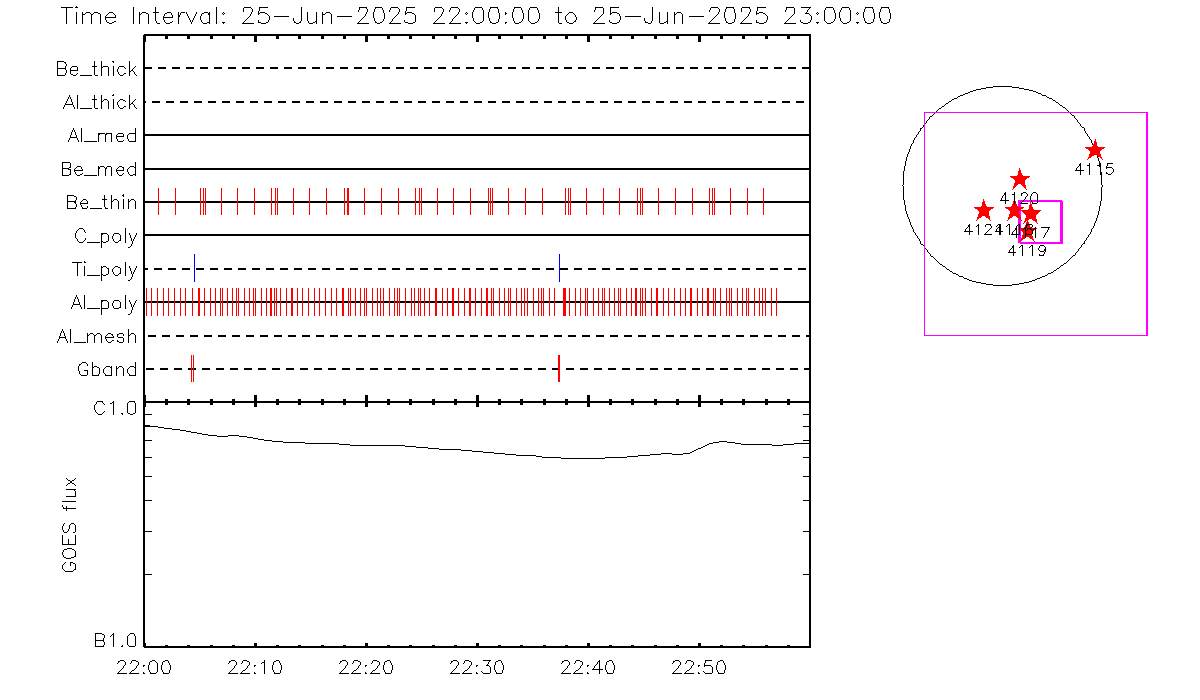
Task: Click the 22:30 time axis tick label
Action: (477, 667)
